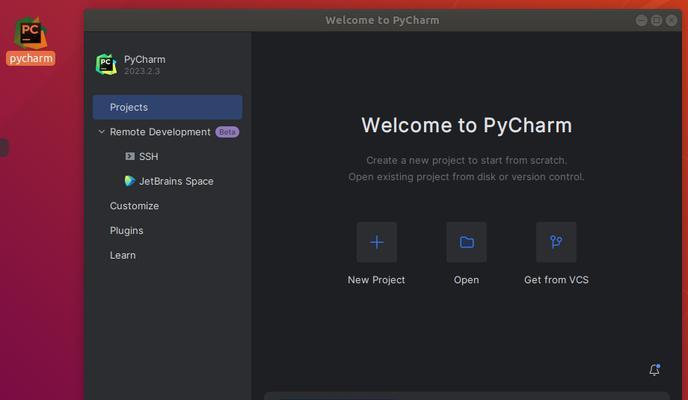Choose JetBrains Space entry
688x400 pixels.
[176, 181]
